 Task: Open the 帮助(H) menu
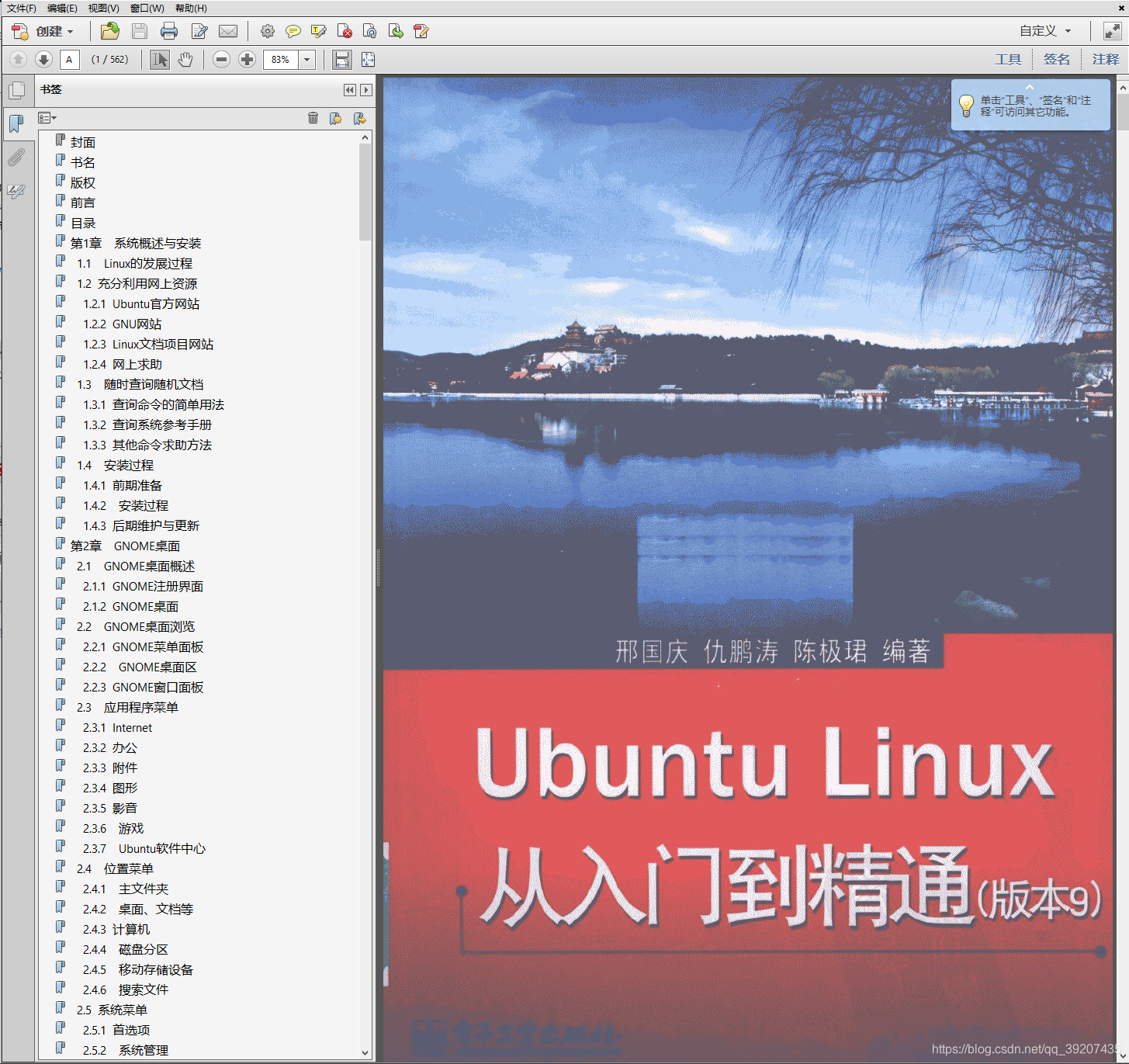pyautogui.click(x=191, y=8)
